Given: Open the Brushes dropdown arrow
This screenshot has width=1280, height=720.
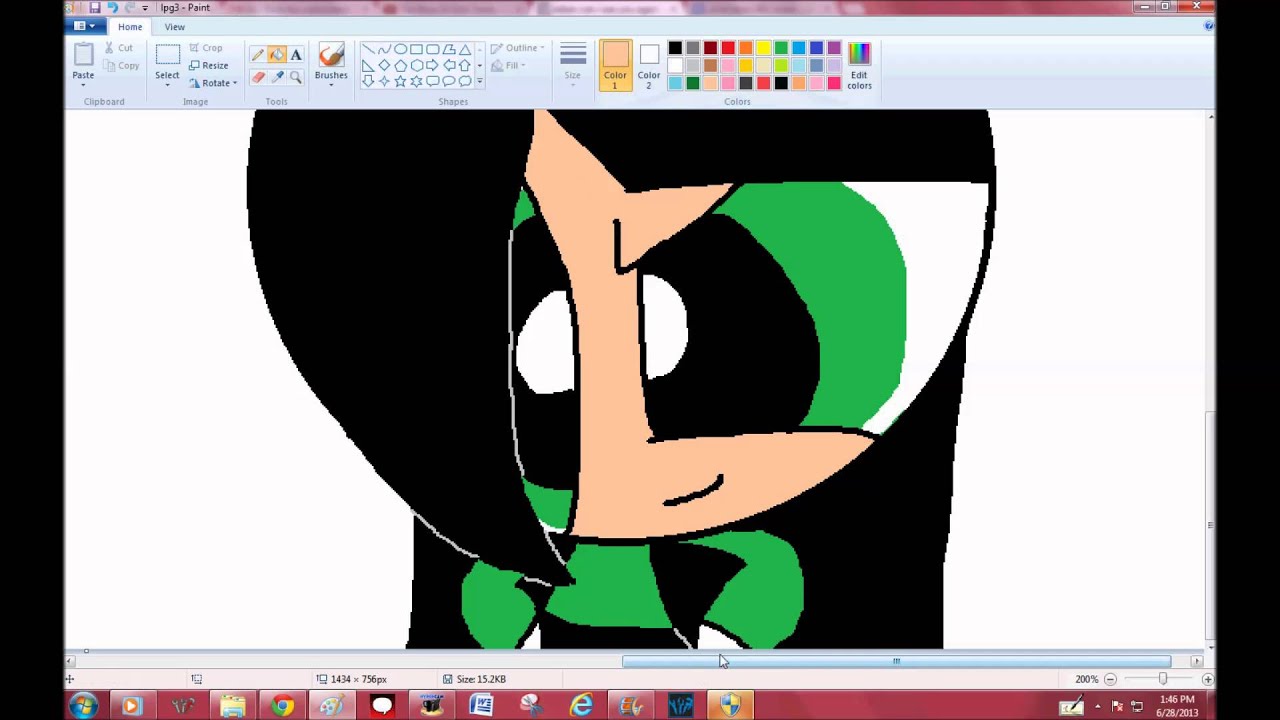Looking at the screenshot, I should click(331, 84).
